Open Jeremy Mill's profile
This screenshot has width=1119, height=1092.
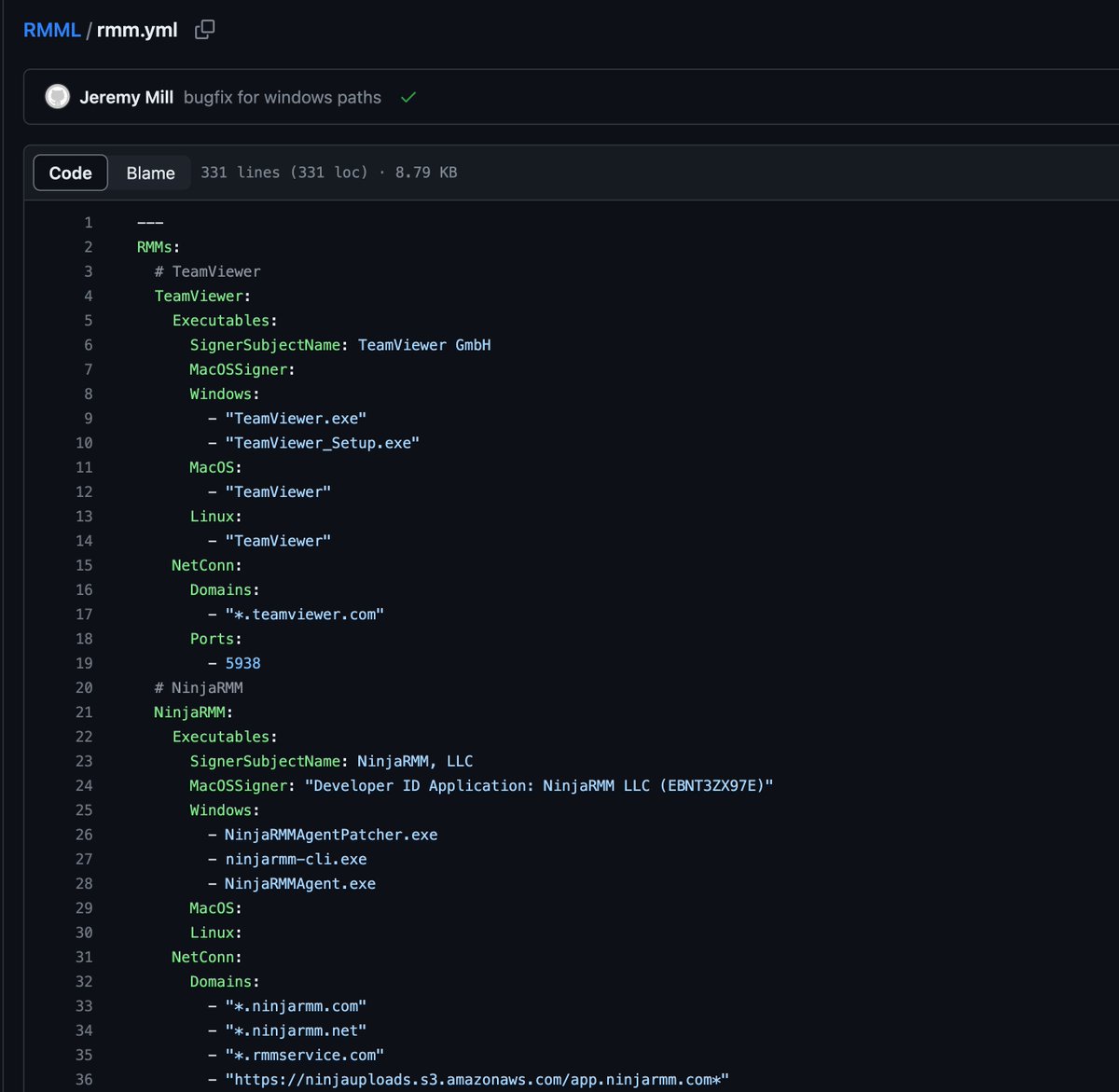click(x=126, y=97)
